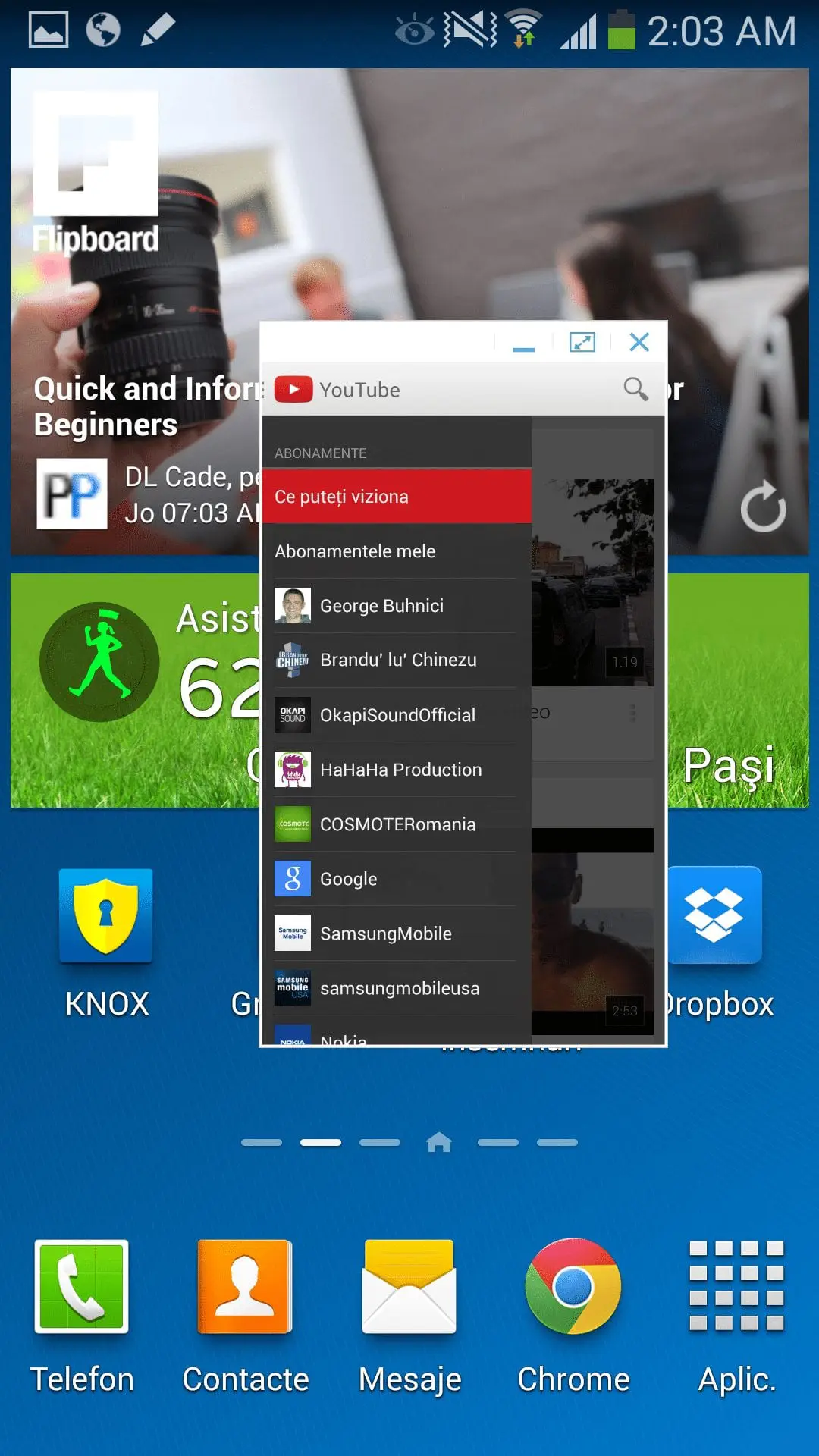Tap the ABONAMENTE section header
819x1456 pixels.
pos(321,453)
